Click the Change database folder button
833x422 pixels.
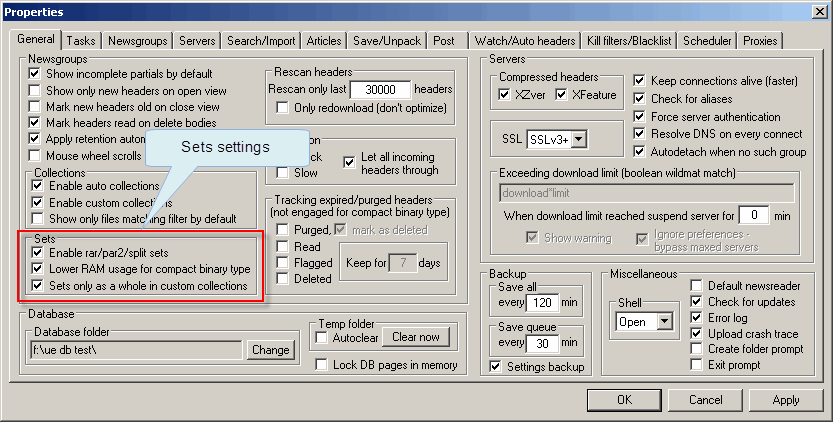coord(270,350)
